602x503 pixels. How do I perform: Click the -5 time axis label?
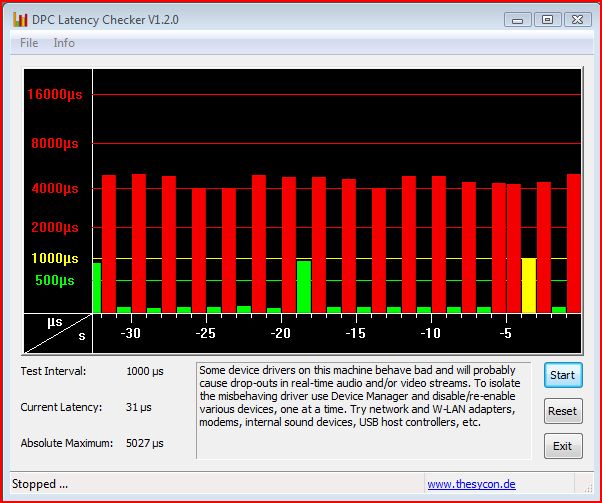pyautogui.click(x=506, y=333)
